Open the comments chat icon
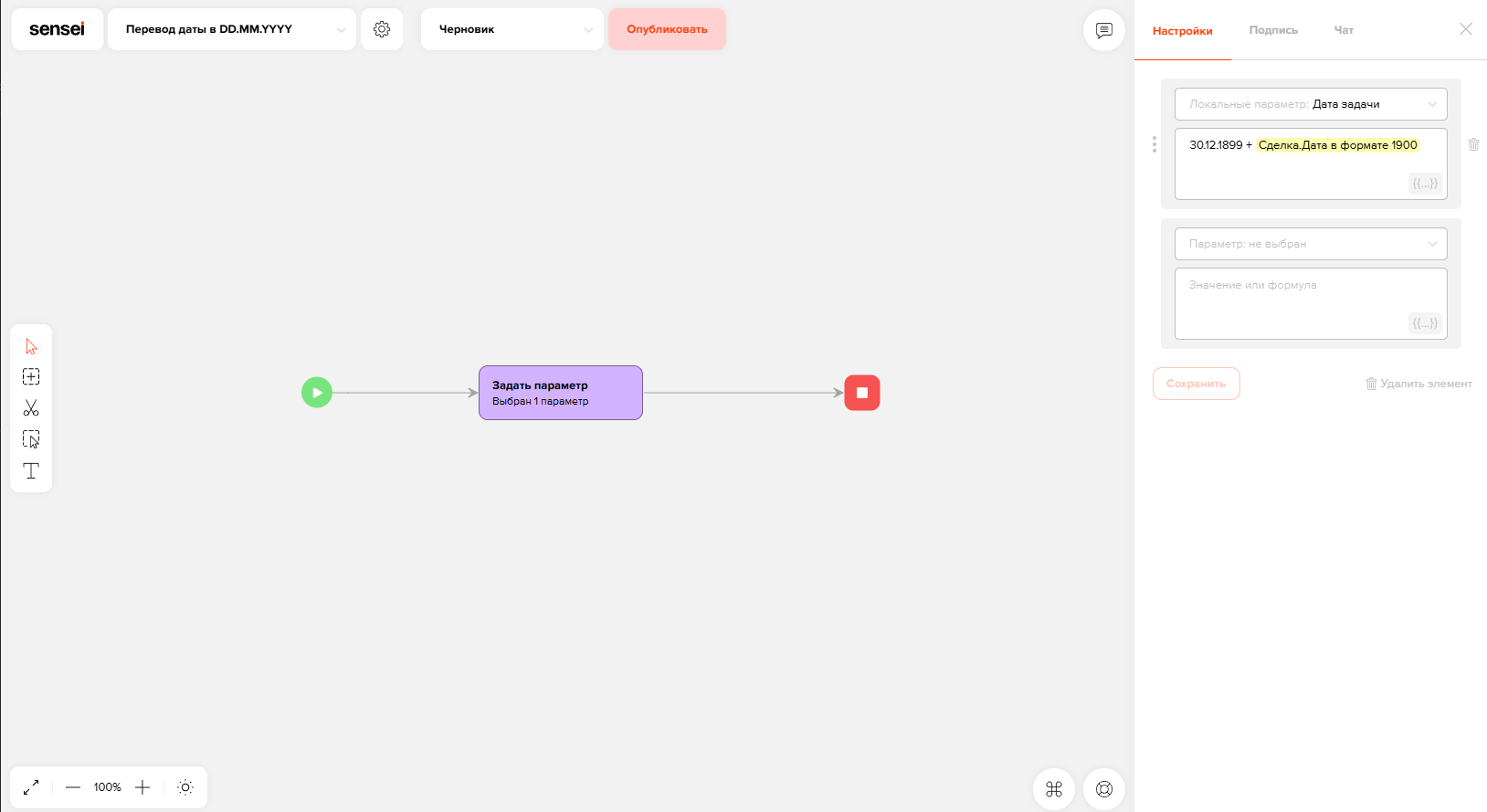The image size is (1487, 812). click(1104, 30)
